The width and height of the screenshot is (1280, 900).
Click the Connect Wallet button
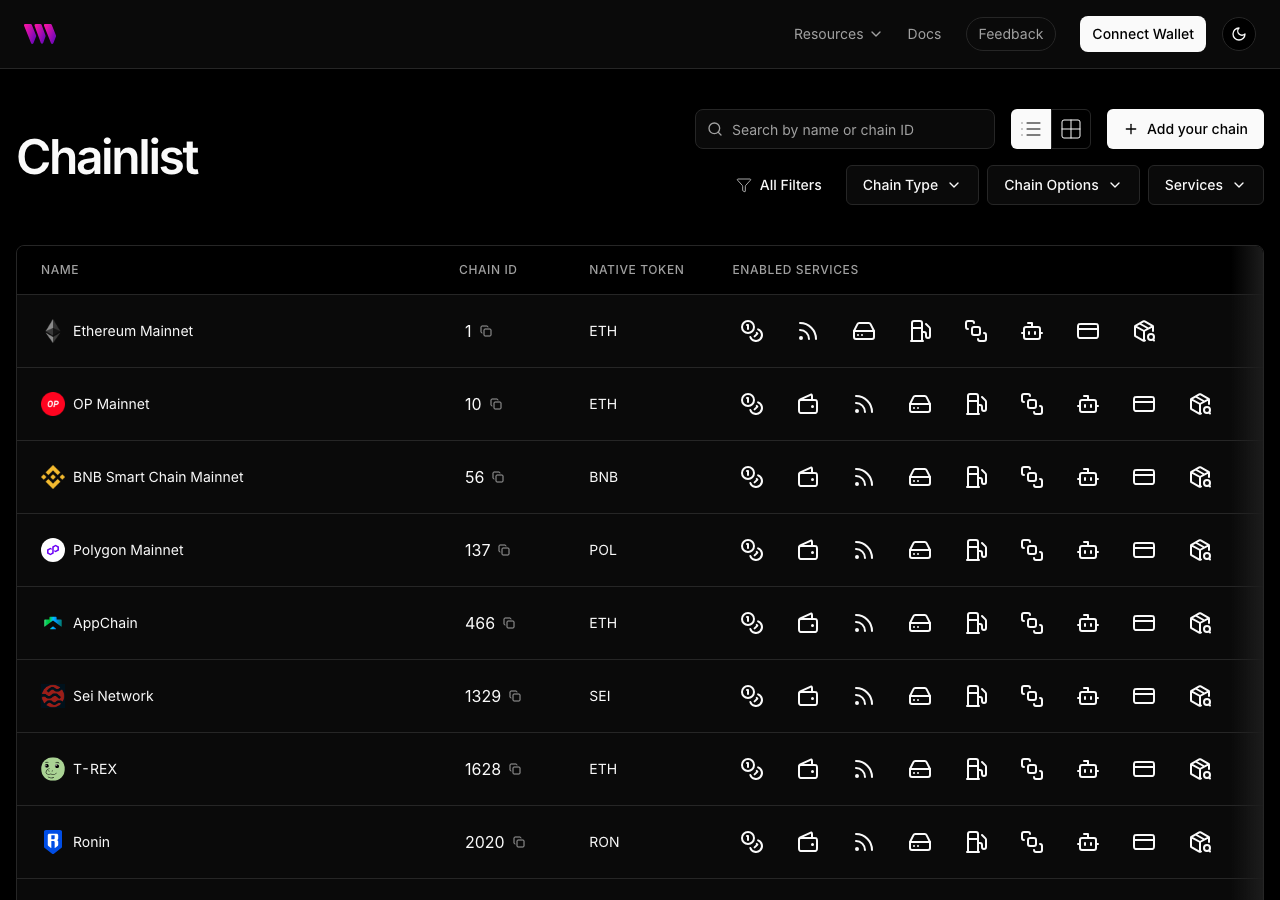pyautogui.click(x=1143, y=34)
